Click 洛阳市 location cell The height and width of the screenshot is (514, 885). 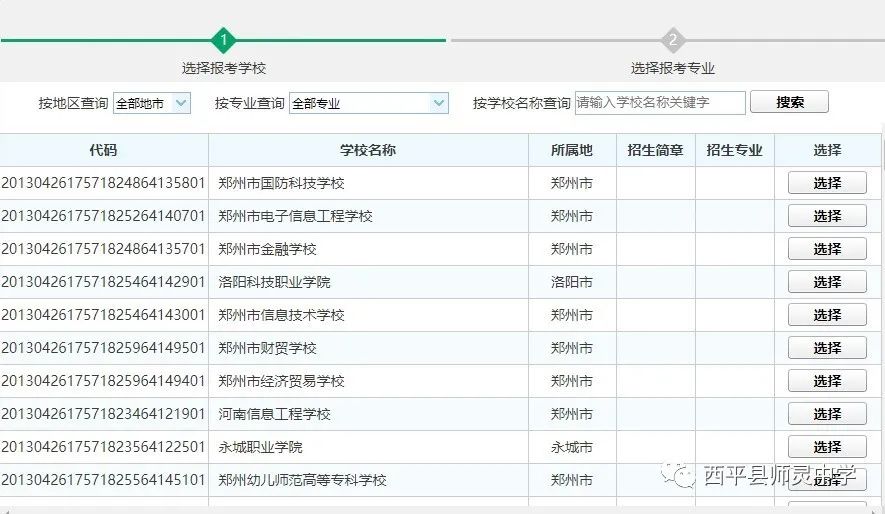coord(572,282)
